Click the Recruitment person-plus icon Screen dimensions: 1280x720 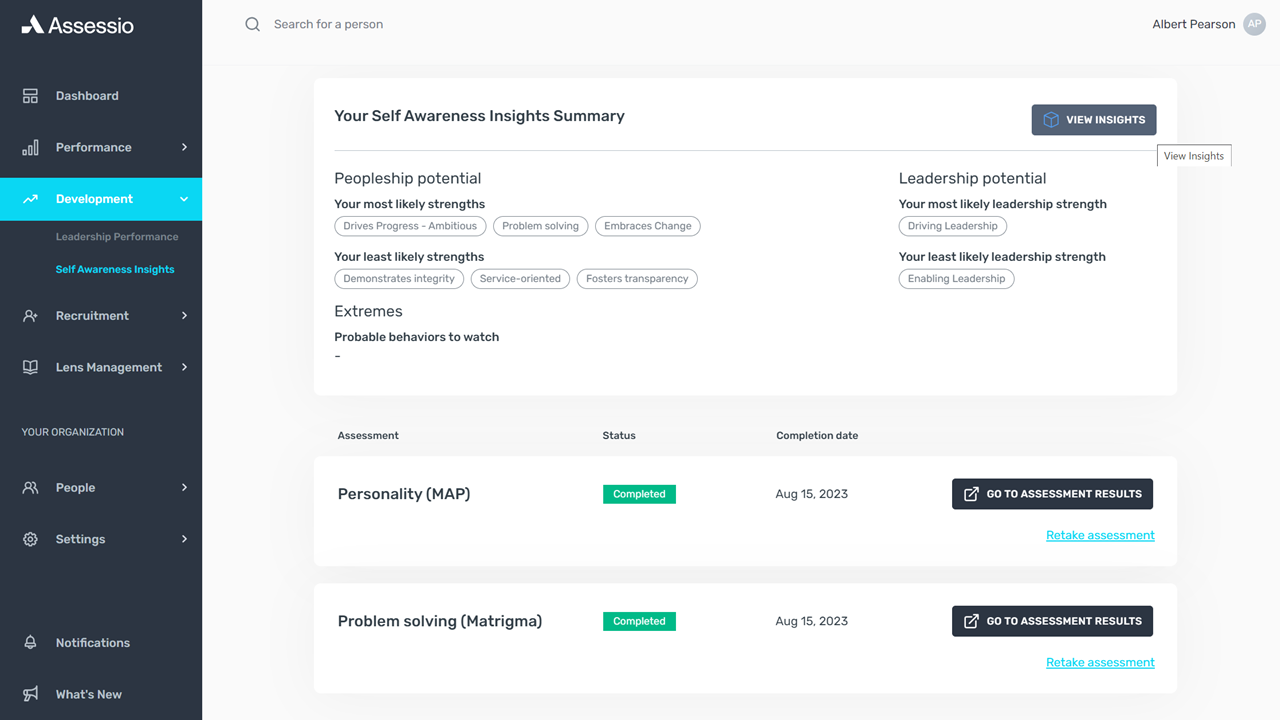(x=30, y=316)
